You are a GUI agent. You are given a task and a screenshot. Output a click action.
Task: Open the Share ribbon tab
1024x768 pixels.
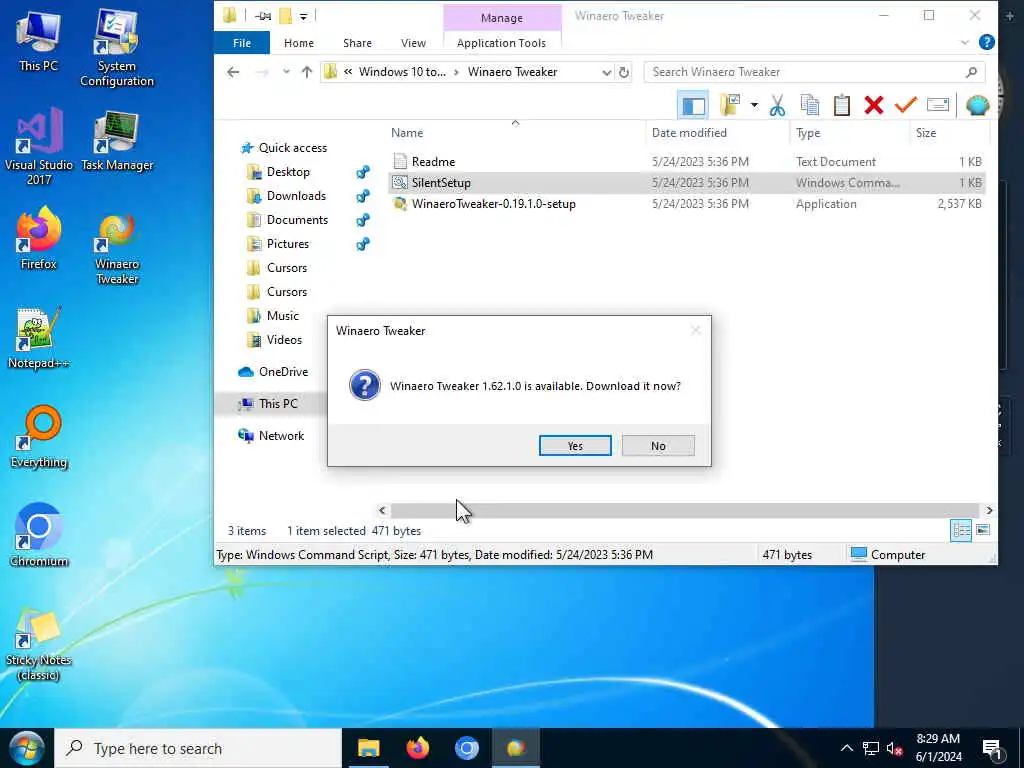(x=357, y=43)
